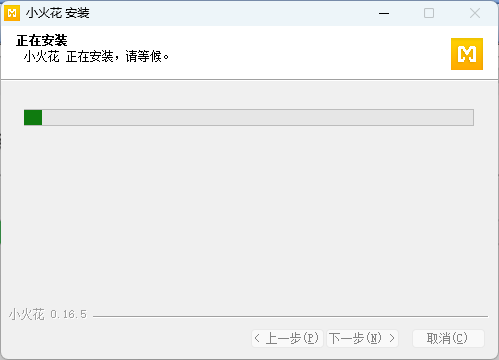This screenshot has width=499, height=360.
Task: Click the maximize button in the title bar
Action: 429,13
